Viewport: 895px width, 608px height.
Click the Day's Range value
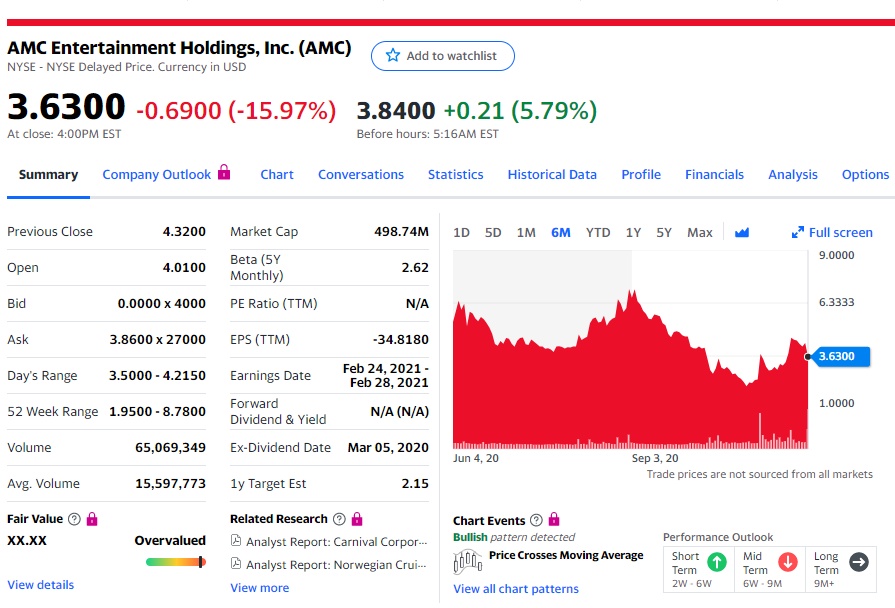tap(157, 375)
